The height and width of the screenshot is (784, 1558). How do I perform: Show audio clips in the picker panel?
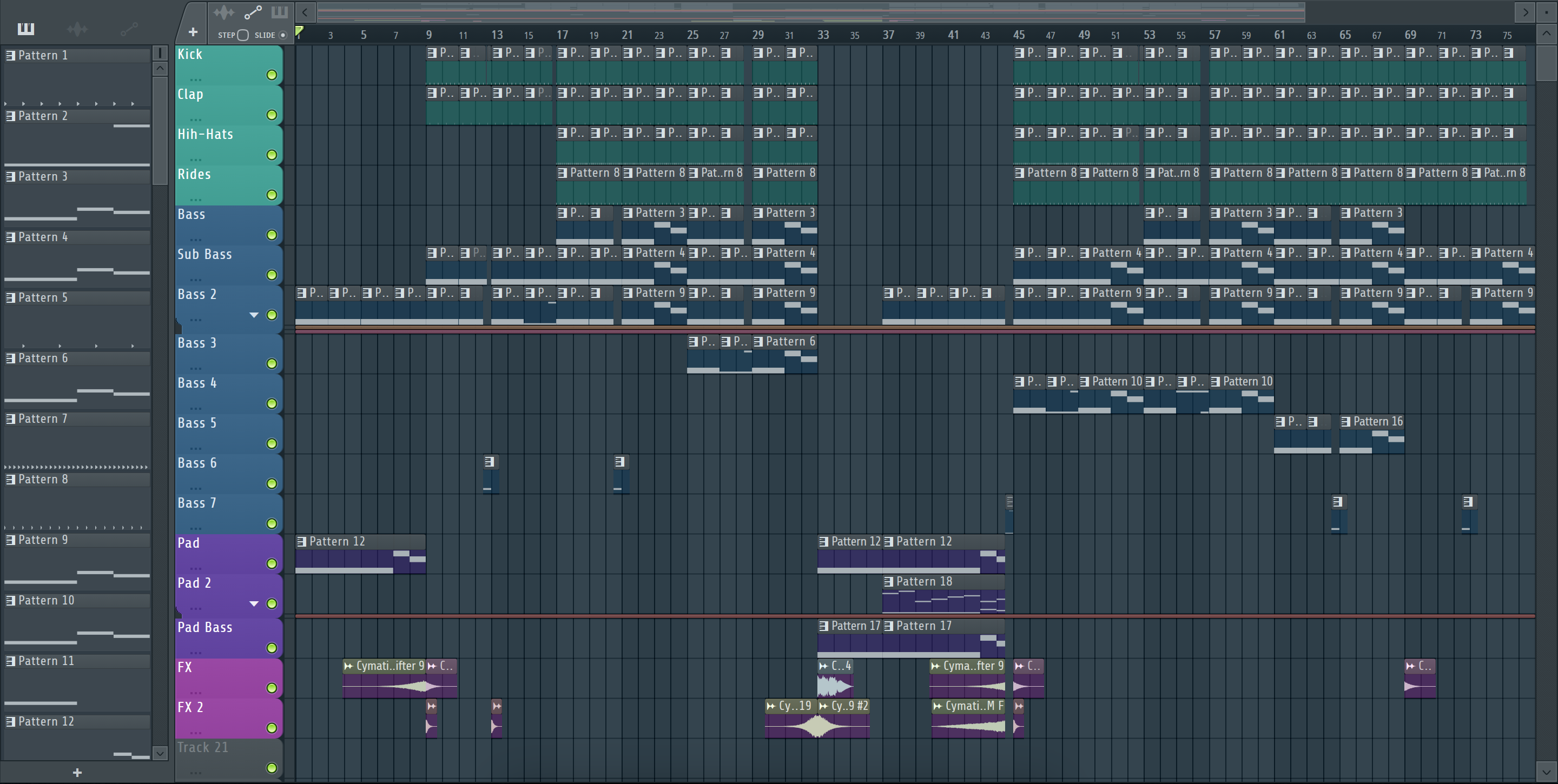coord(77,29)
